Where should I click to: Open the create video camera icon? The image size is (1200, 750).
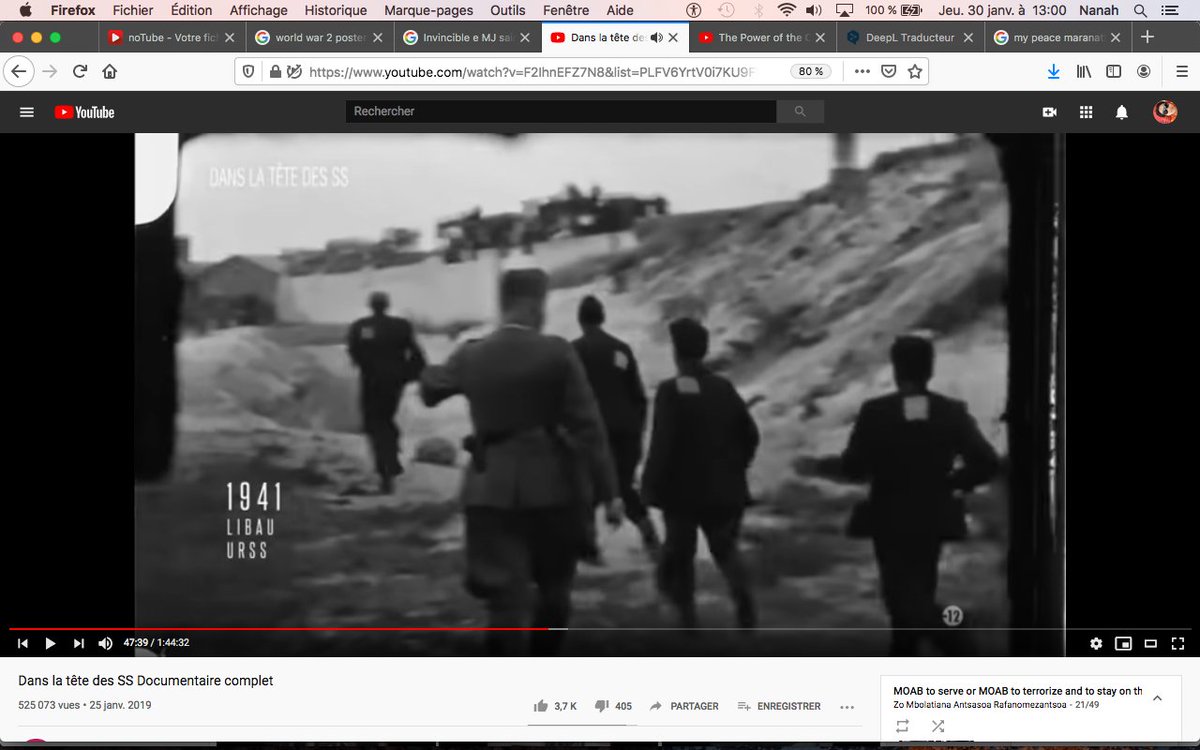[x=1050, y=112]
